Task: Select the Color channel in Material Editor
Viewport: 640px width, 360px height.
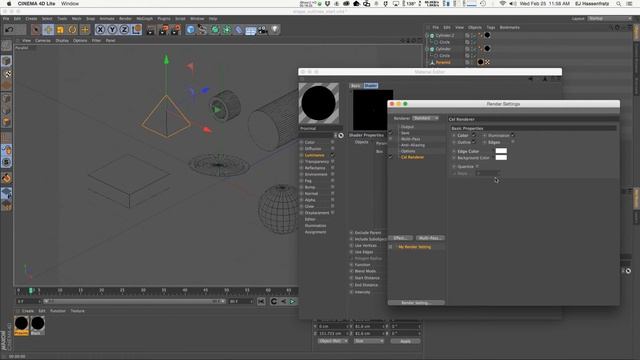Action: coord(310,142)
